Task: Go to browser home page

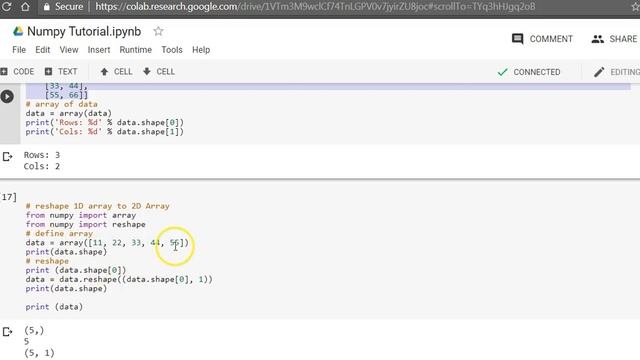Action: (x=25, y=7)
